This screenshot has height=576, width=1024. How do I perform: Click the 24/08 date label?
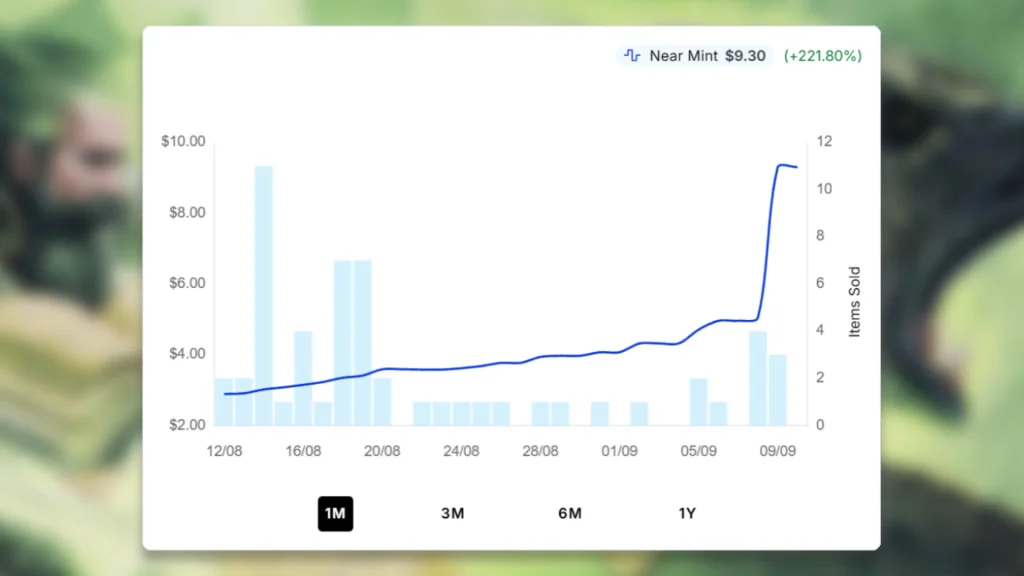[461, 451]
